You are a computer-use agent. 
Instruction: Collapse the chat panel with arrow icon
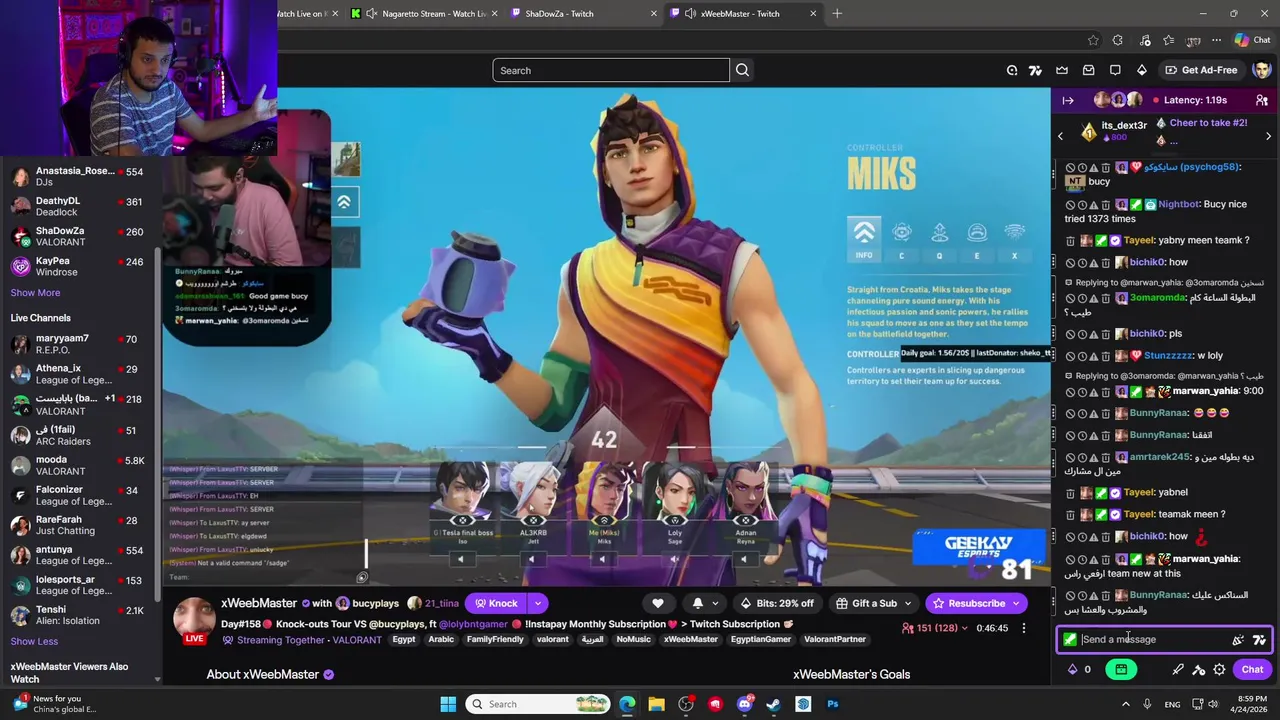(1068, 100)
